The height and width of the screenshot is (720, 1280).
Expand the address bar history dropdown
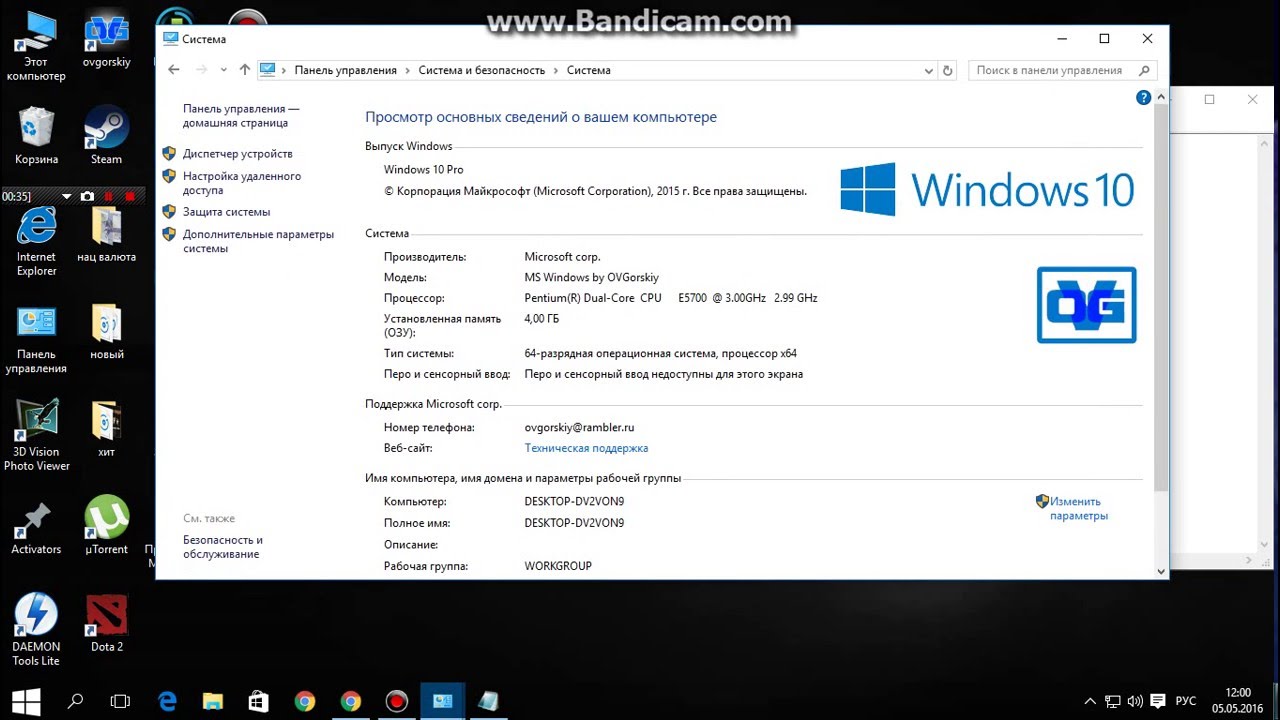click(x=929, y=70)
